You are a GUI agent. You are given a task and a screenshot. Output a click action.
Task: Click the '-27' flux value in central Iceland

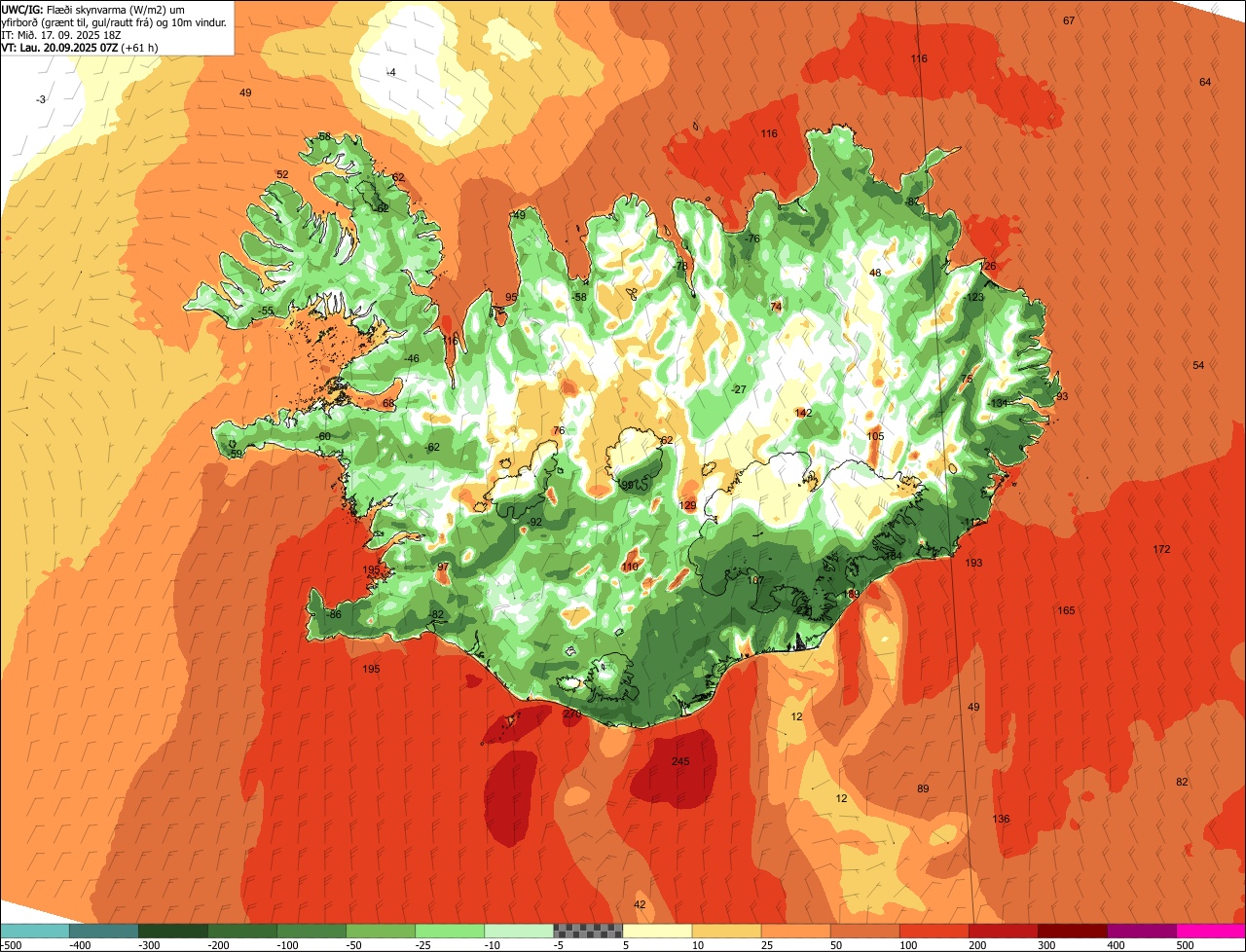click(x=739, y=389)
